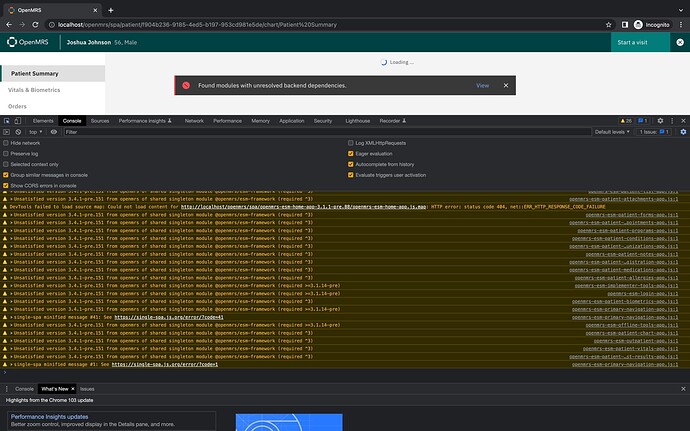Click the OpenMRS logo in the header
Screen dimensions: 690x431
tap(28, 42)
